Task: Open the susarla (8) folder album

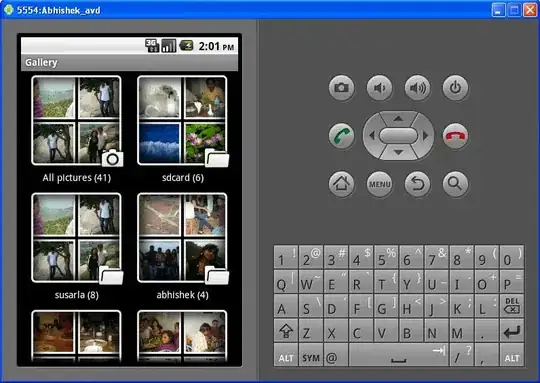Action: [x=76, y=238]
